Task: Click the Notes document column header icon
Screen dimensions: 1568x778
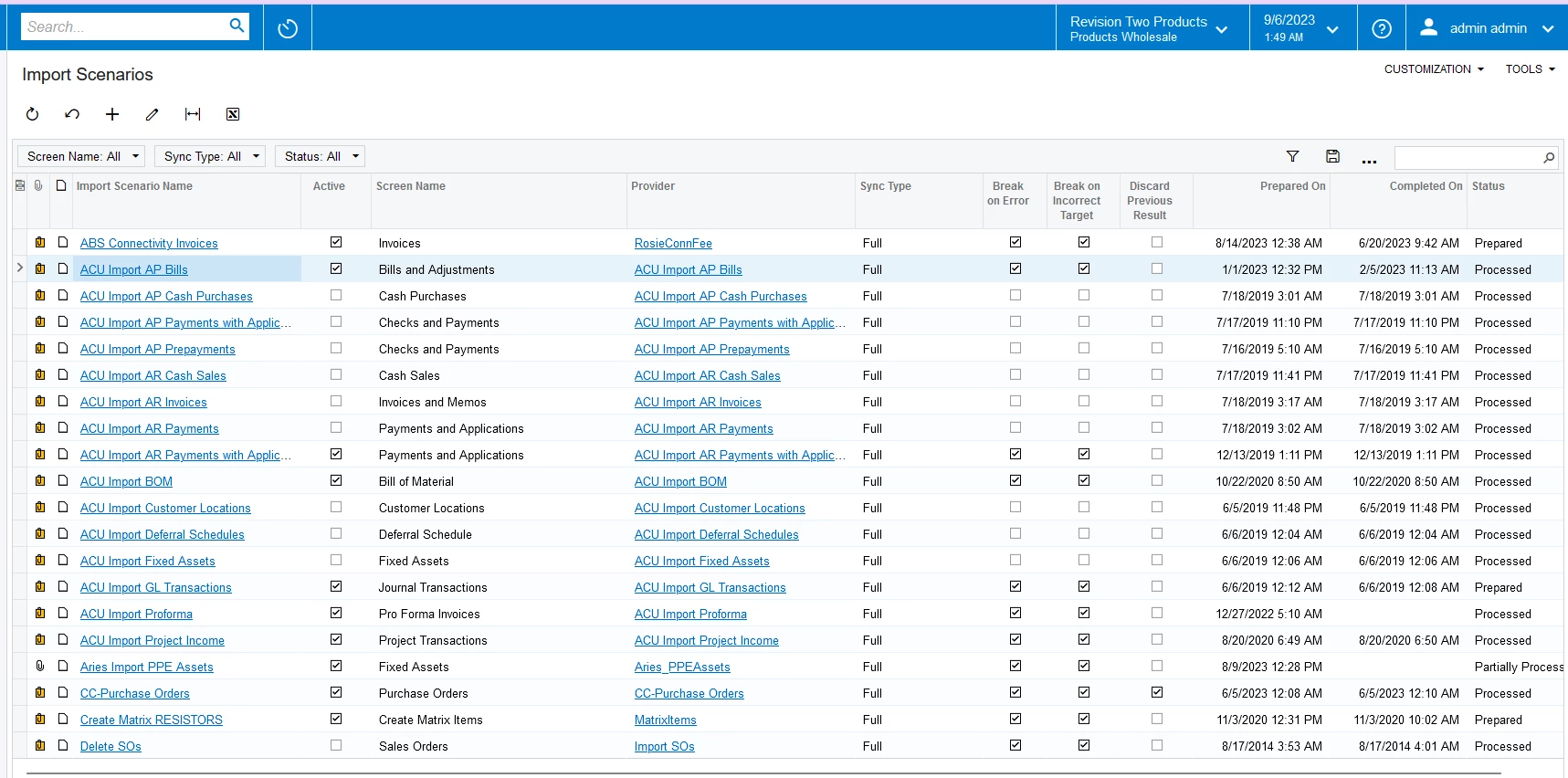Action: pos(61,185)
